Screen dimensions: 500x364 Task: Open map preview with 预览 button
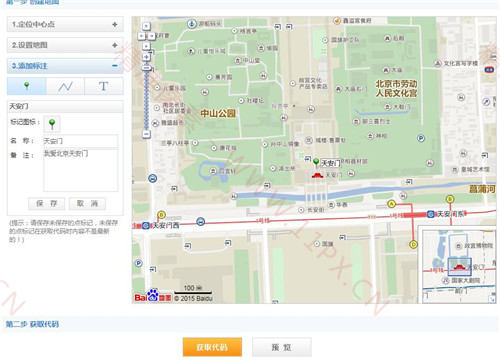(282, 347)
